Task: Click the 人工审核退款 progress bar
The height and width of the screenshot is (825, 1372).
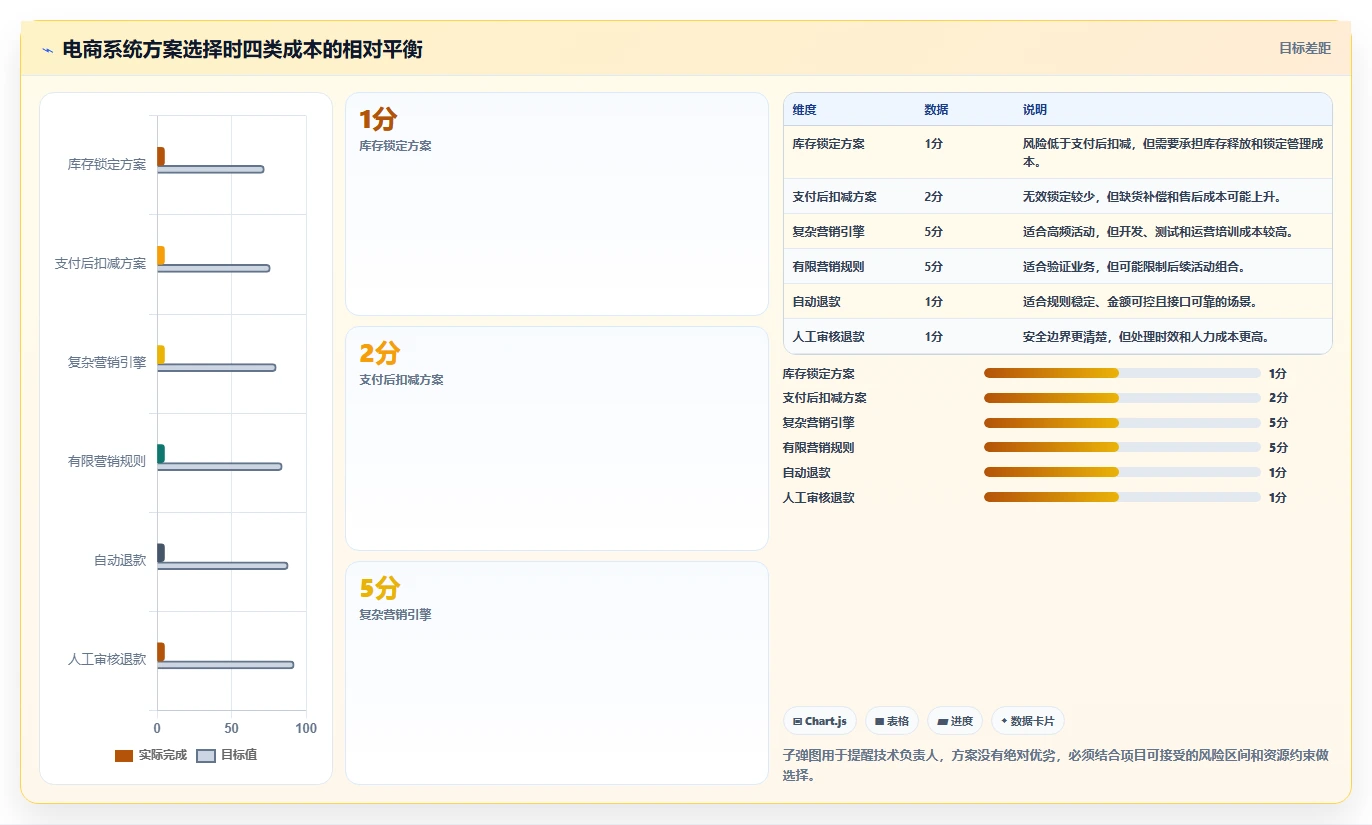Action: coord(1122,497)
